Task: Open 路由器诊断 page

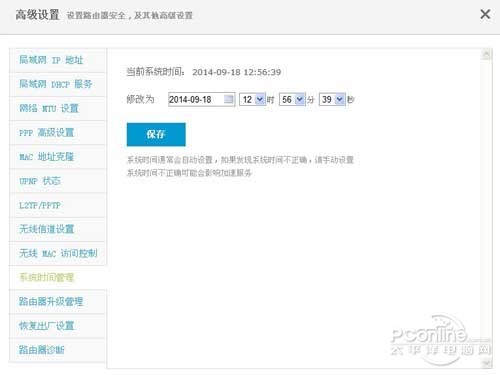Action: 58,350
